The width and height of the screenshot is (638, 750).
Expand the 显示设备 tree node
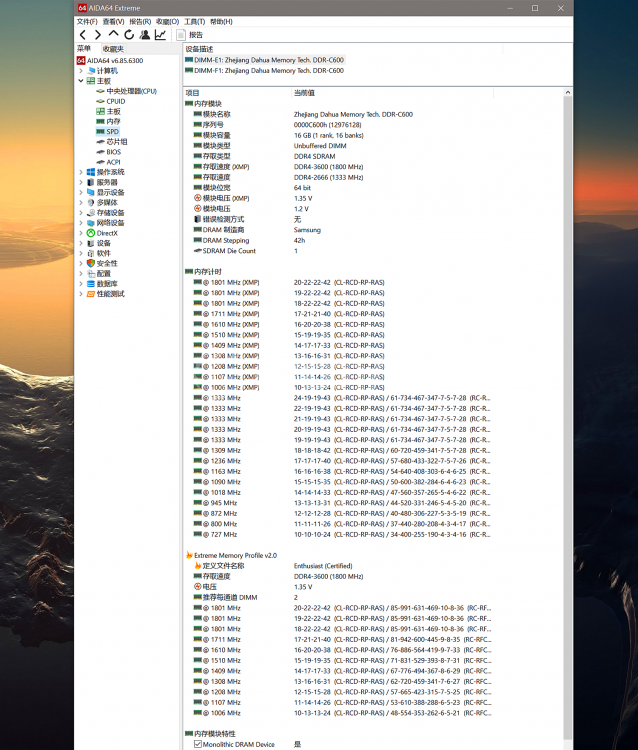(x=81, y=192)
